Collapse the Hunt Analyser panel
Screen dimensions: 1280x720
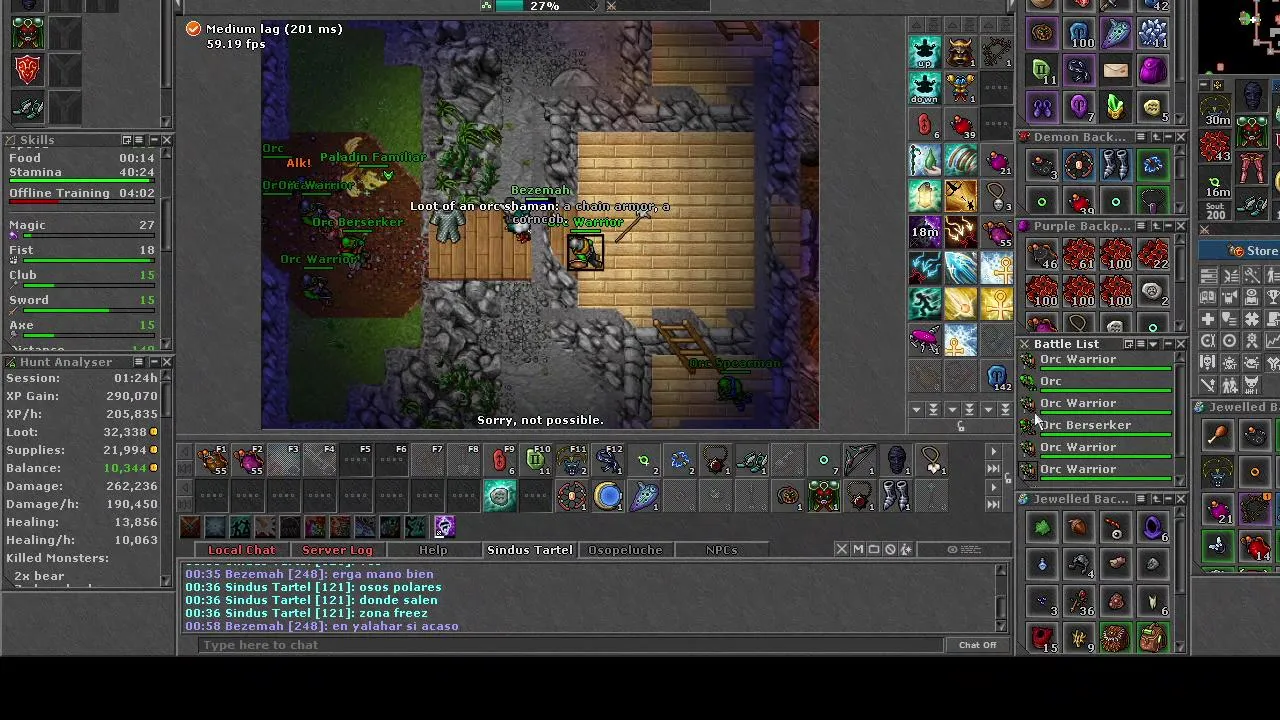coord(153,362)
